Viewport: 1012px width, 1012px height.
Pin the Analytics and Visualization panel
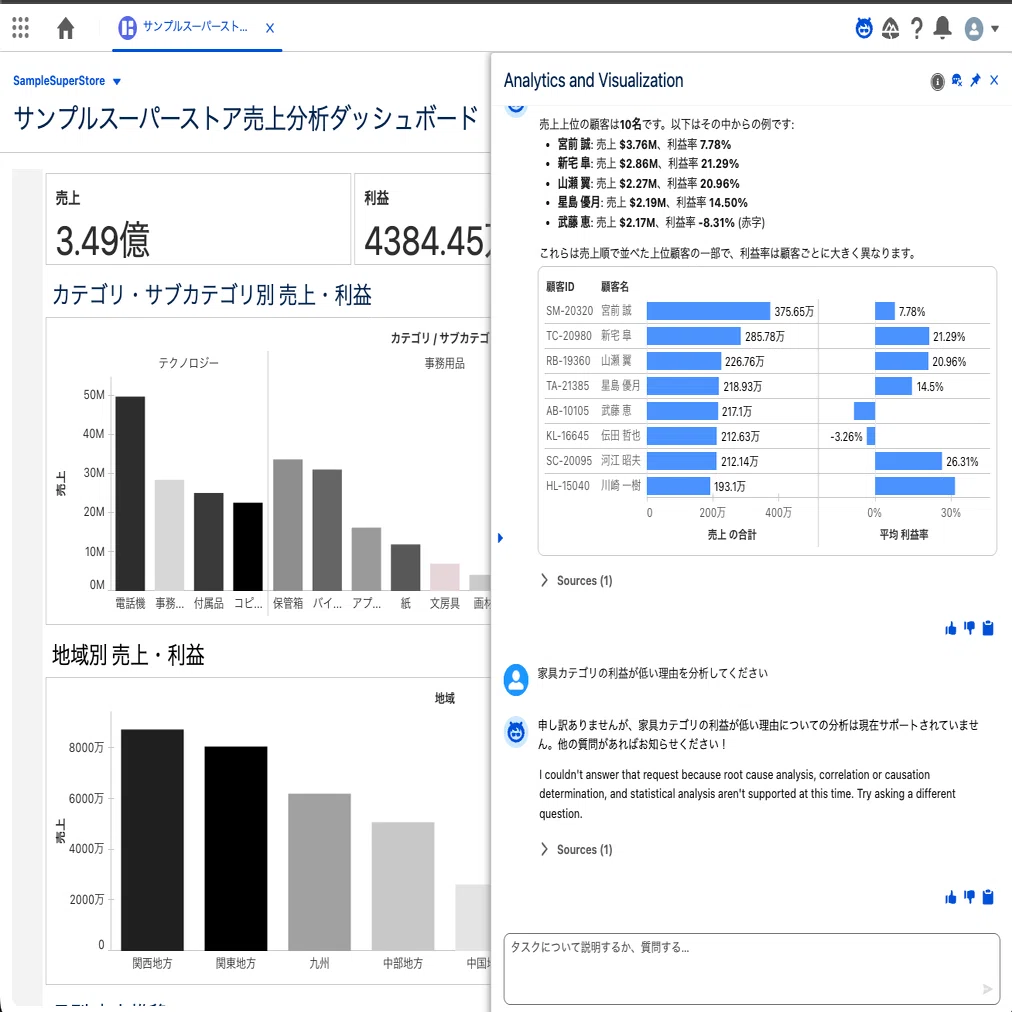(x=975, y=80)
